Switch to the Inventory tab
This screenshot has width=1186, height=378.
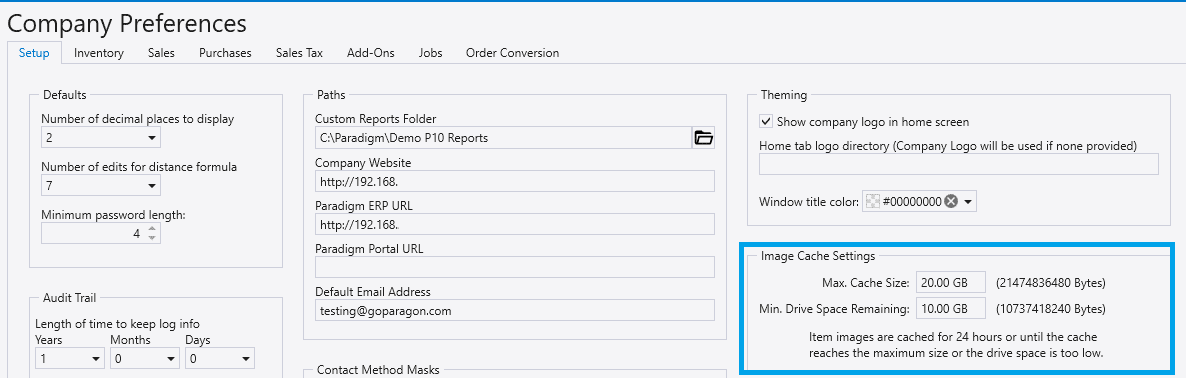[x=98, y=53]
